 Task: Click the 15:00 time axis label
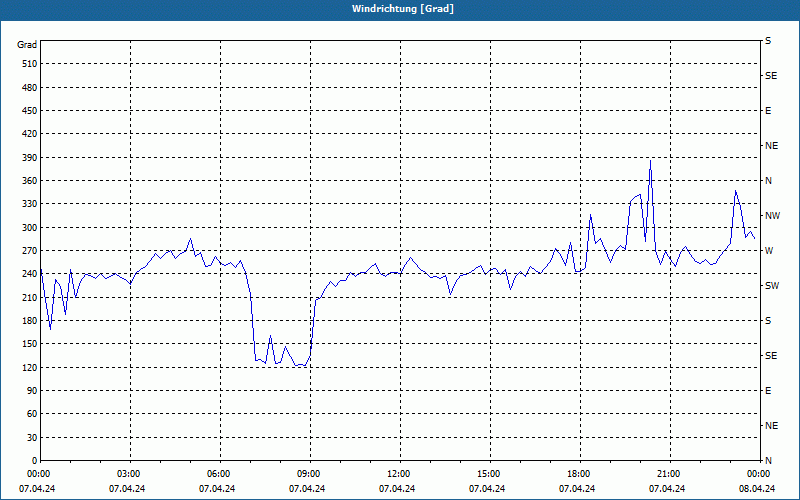click(489, 474)
